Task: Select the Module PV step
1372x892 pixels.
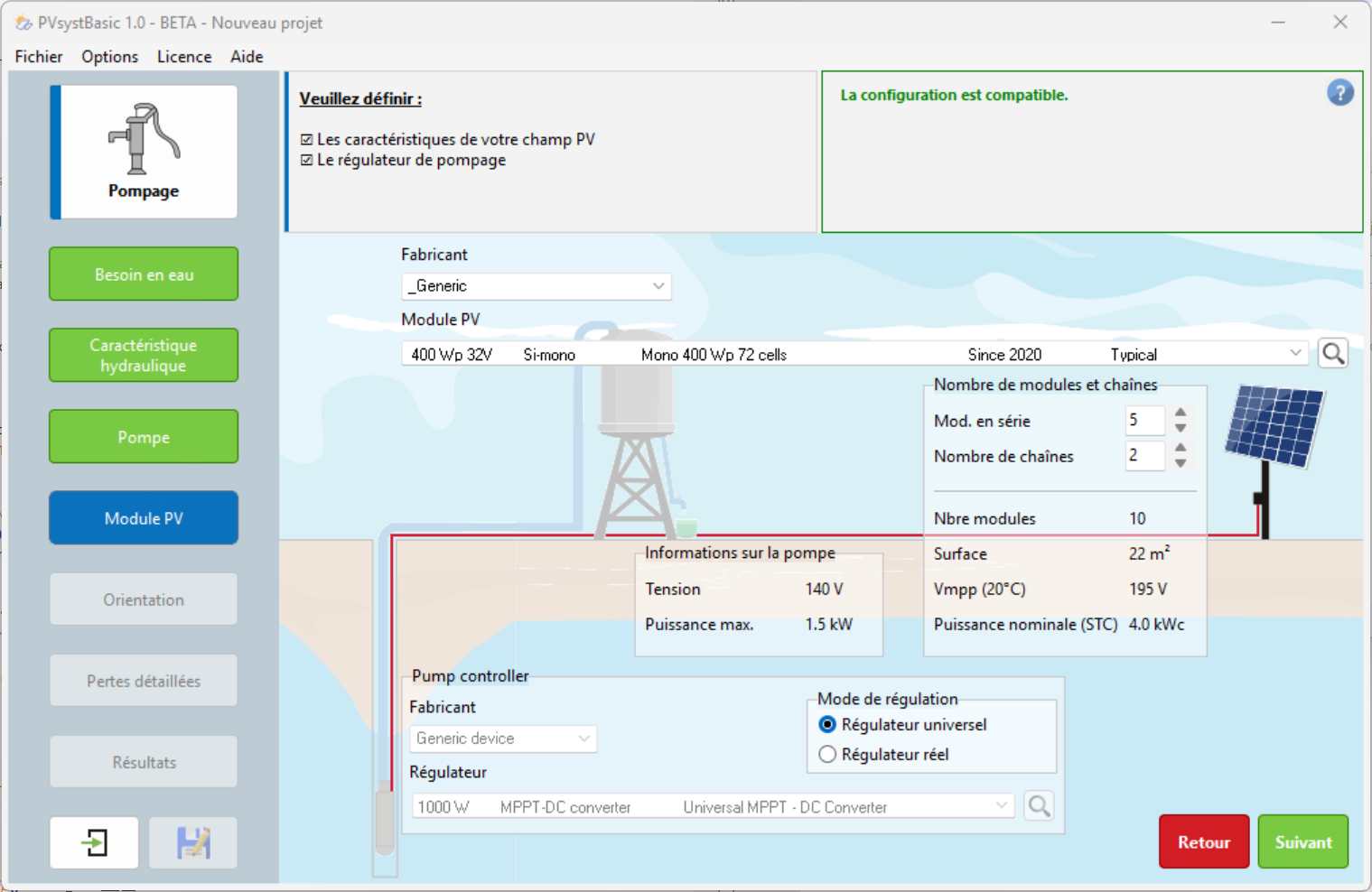Action: (144, 517)
